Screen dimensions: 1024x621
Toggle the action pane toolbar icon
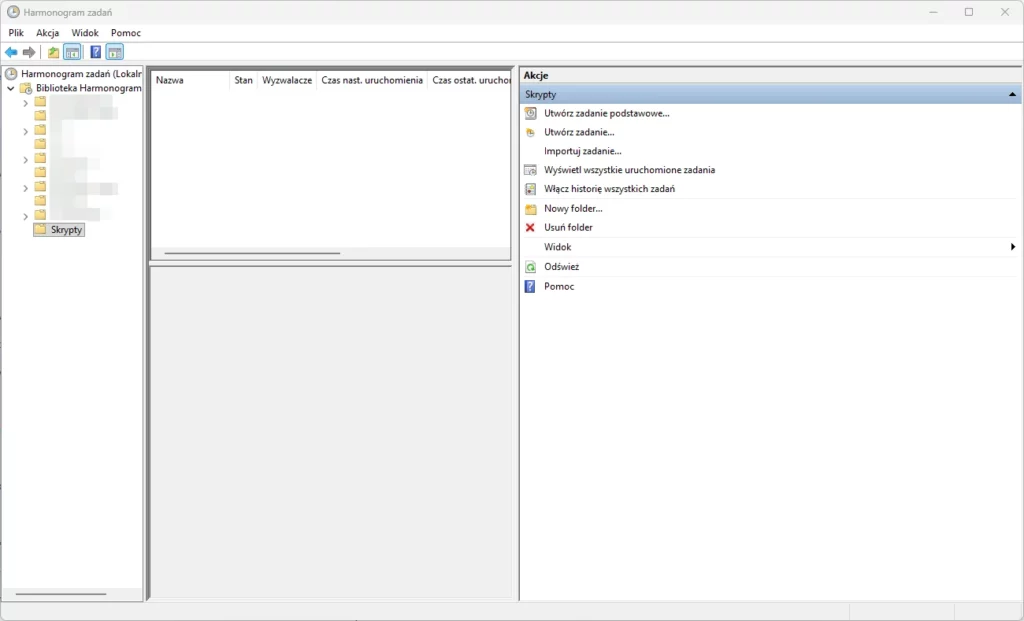[x=114, y=52]
